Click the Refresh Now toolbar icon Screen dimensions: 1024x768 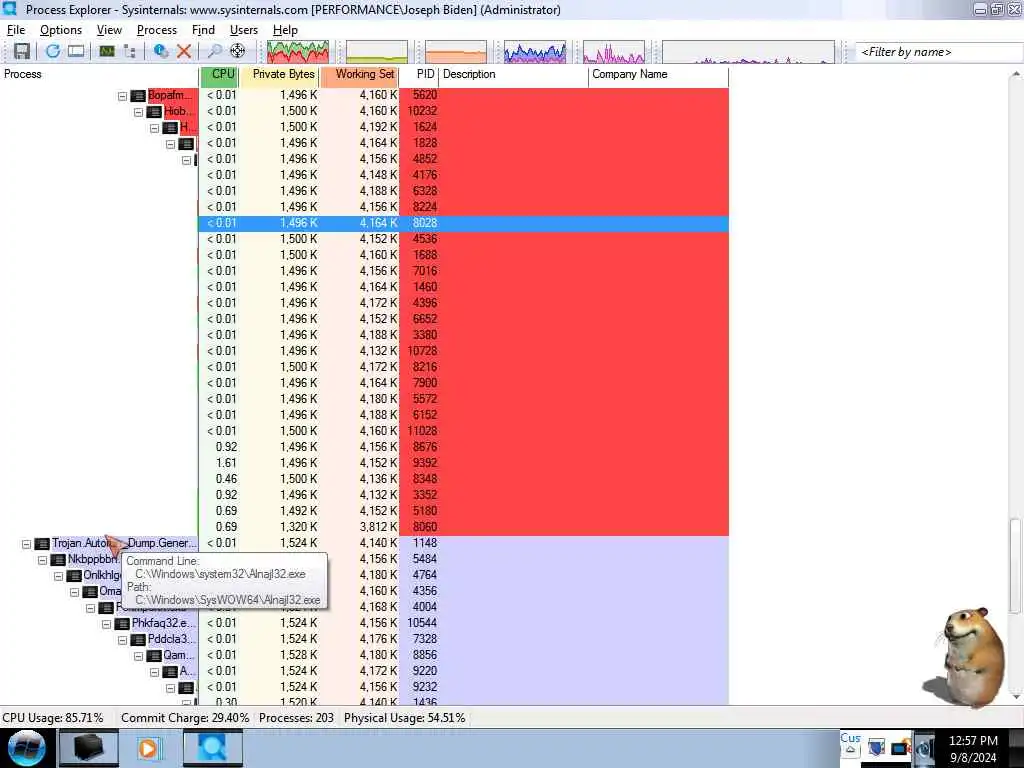coord(52,51)
